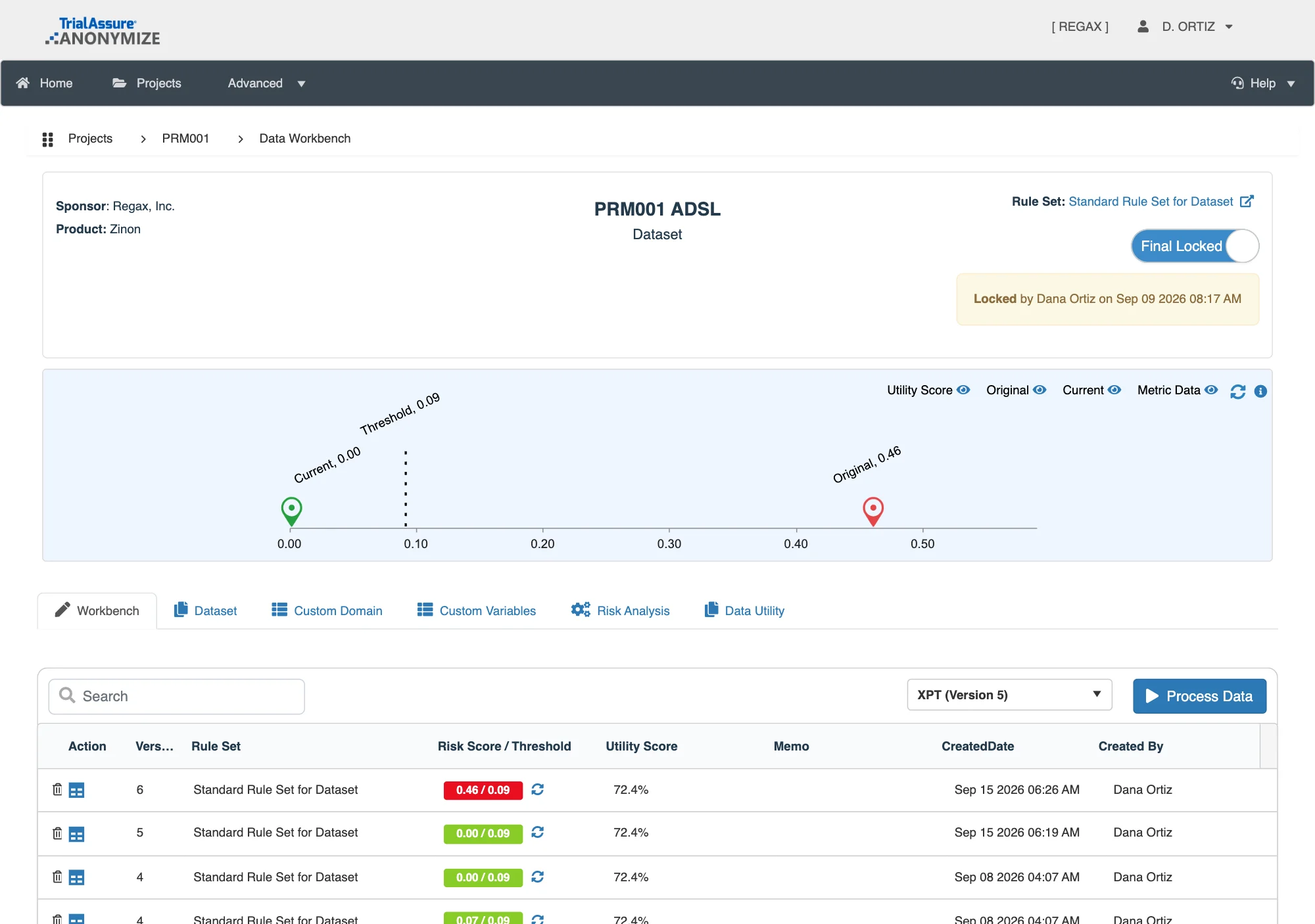Viewport: 1315px width, 924px height.
Task: Click the red Original risk marker pin
Action: point(873,511)
